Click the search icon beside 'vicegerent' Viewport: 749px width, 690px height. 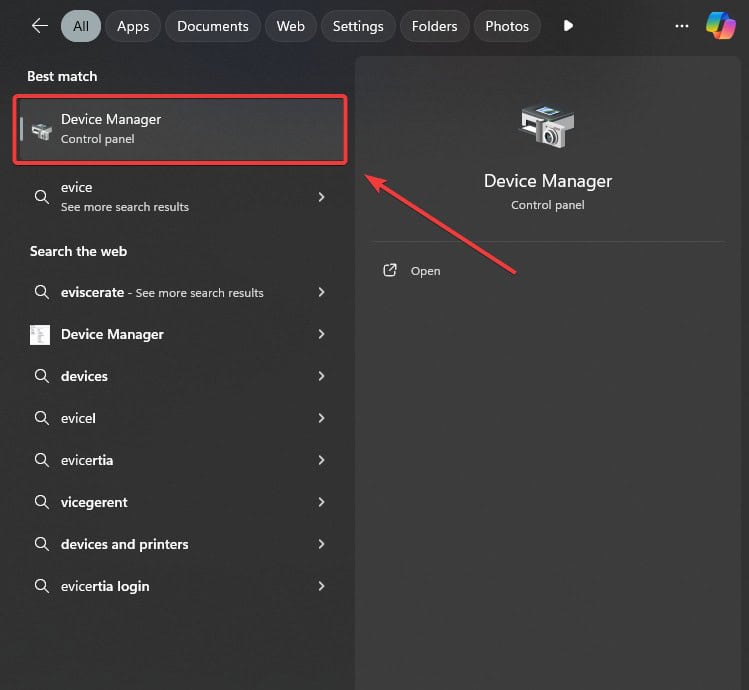coord(42,502)
